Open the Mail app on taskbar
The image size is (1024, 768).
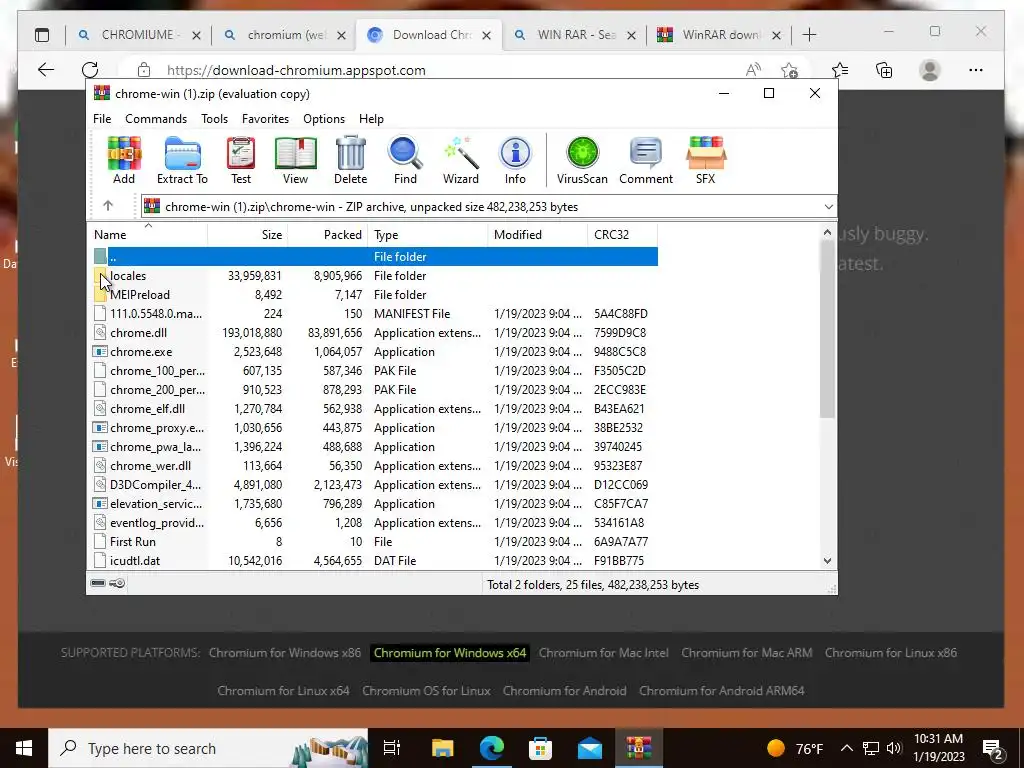(x=590, y=748)
